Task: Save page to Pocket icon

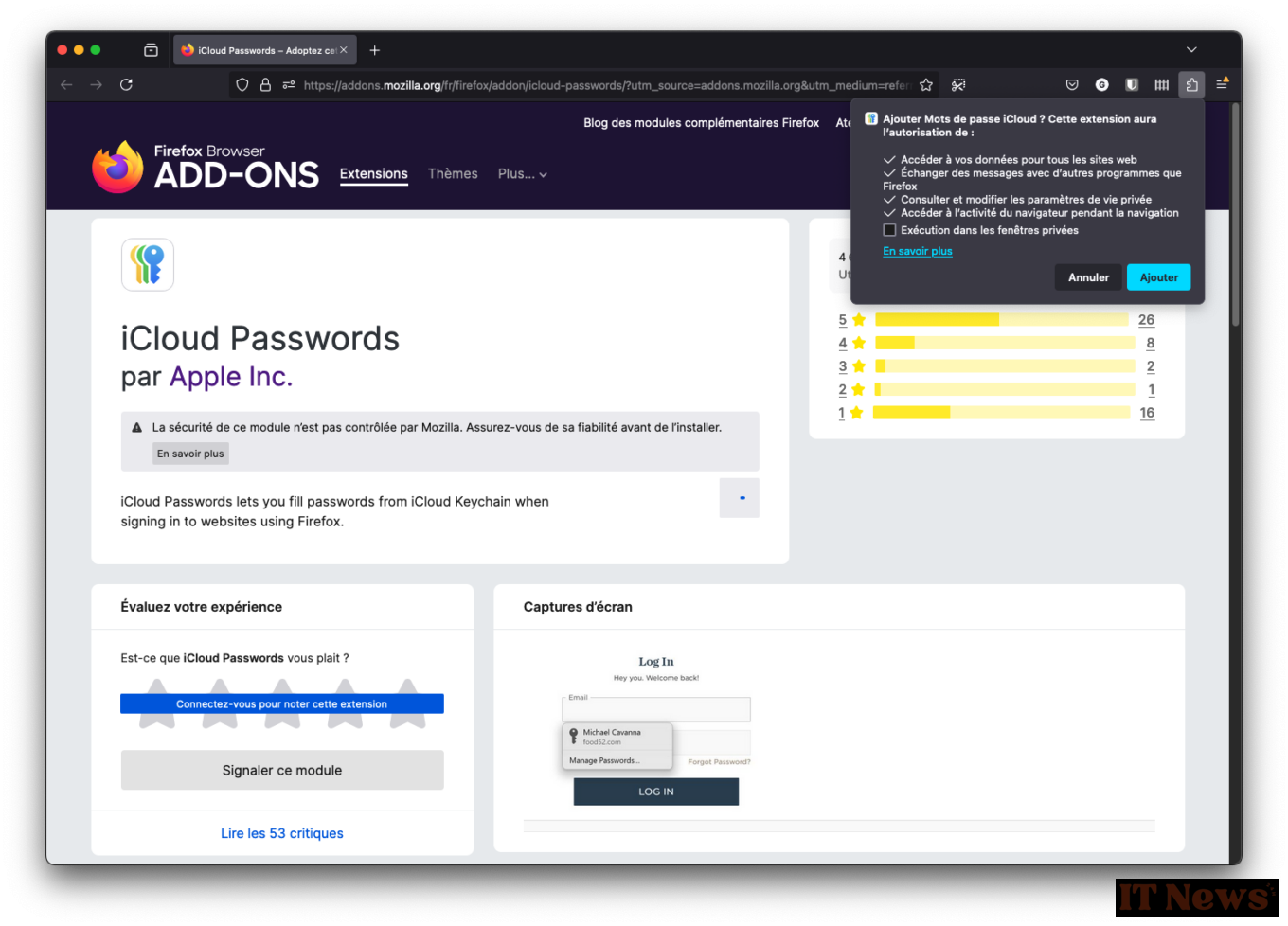Action: (x=1072, y=85)
